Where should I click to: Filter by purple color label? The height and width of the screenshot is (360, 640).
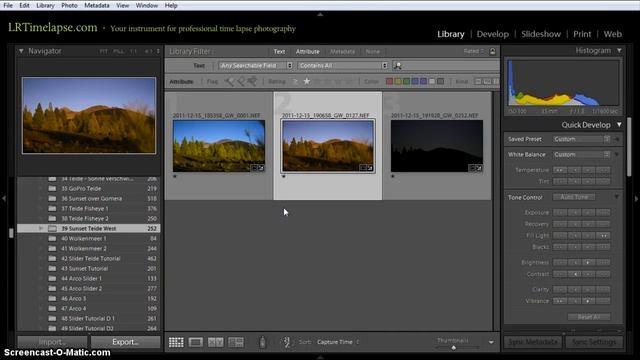pyautogui.click(x=423, y=82)
